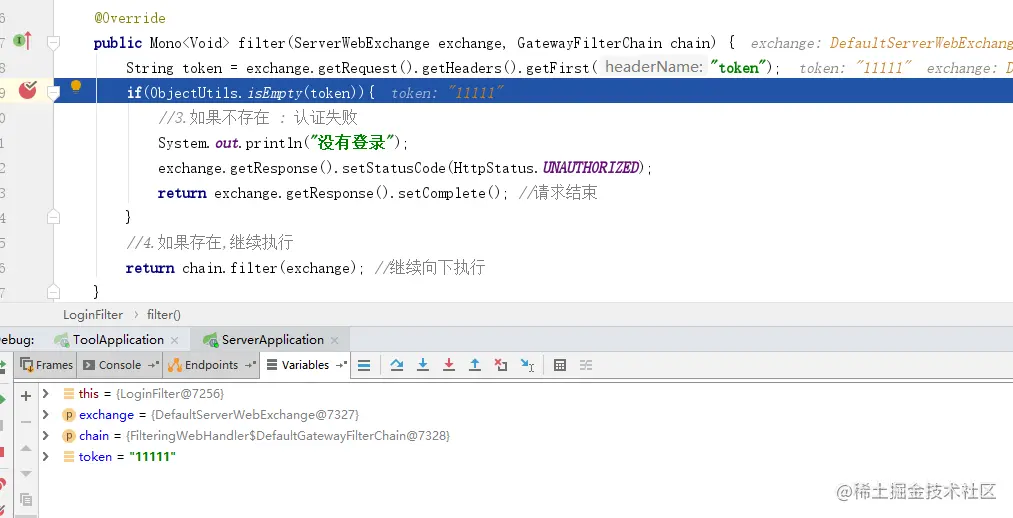Click the @Override annotation
1013x518 pixels.
pos(129,18)
